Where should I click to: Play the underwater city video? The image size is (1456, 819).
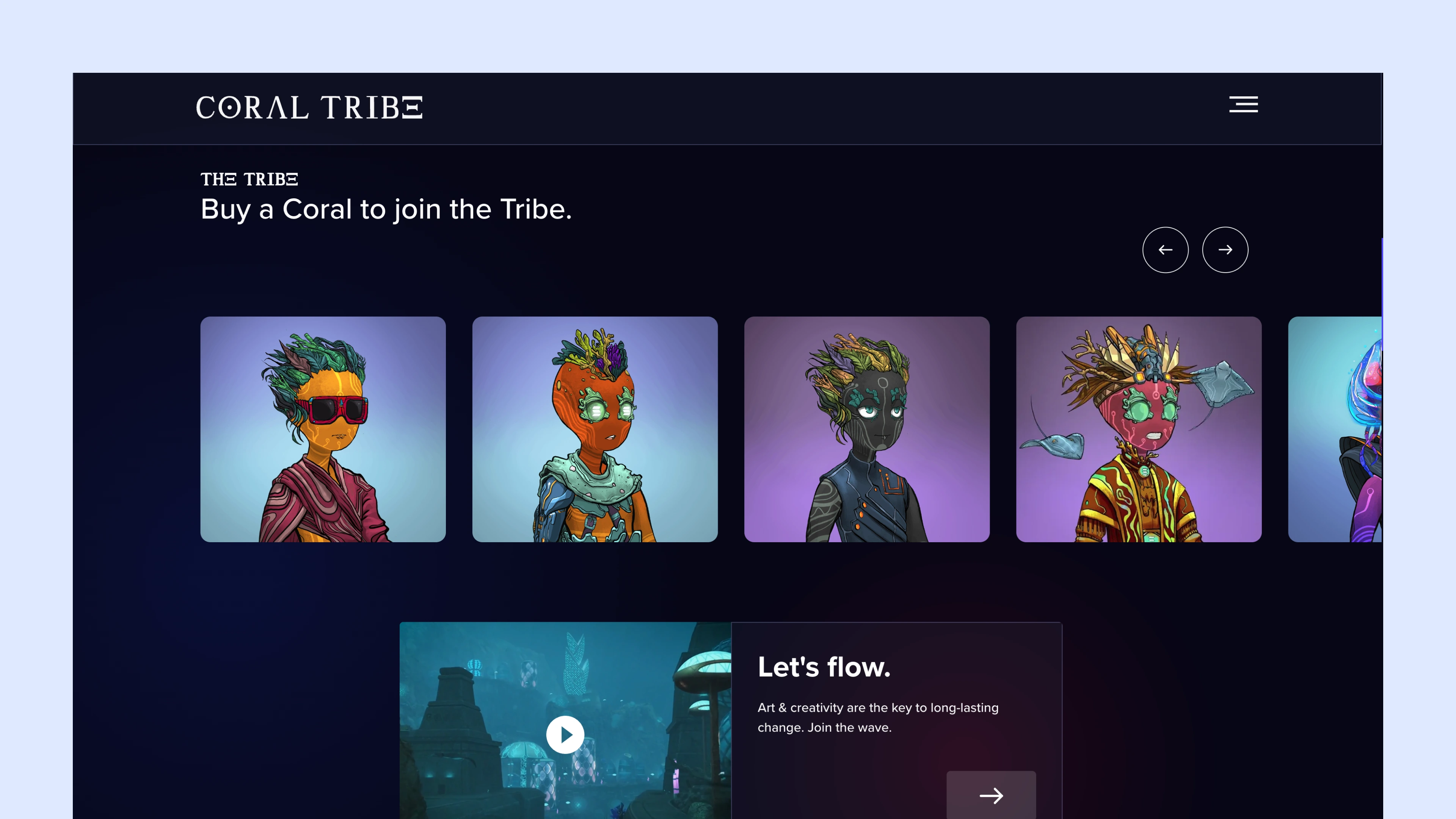(565, 735)
